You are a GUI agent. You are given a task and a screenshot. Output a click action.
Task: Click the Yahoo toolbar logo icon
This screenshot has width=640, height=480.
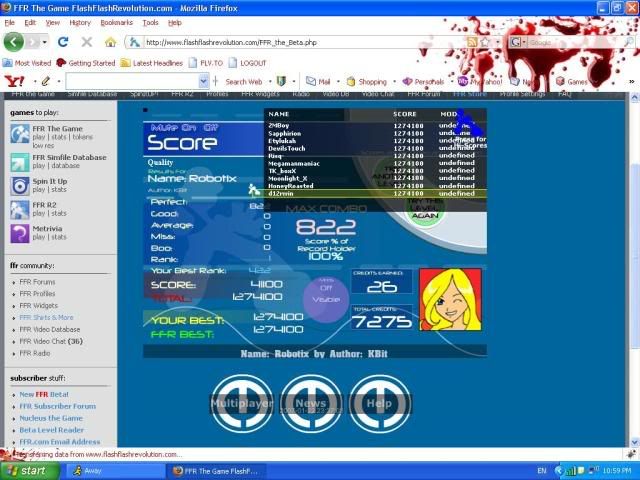12,81
